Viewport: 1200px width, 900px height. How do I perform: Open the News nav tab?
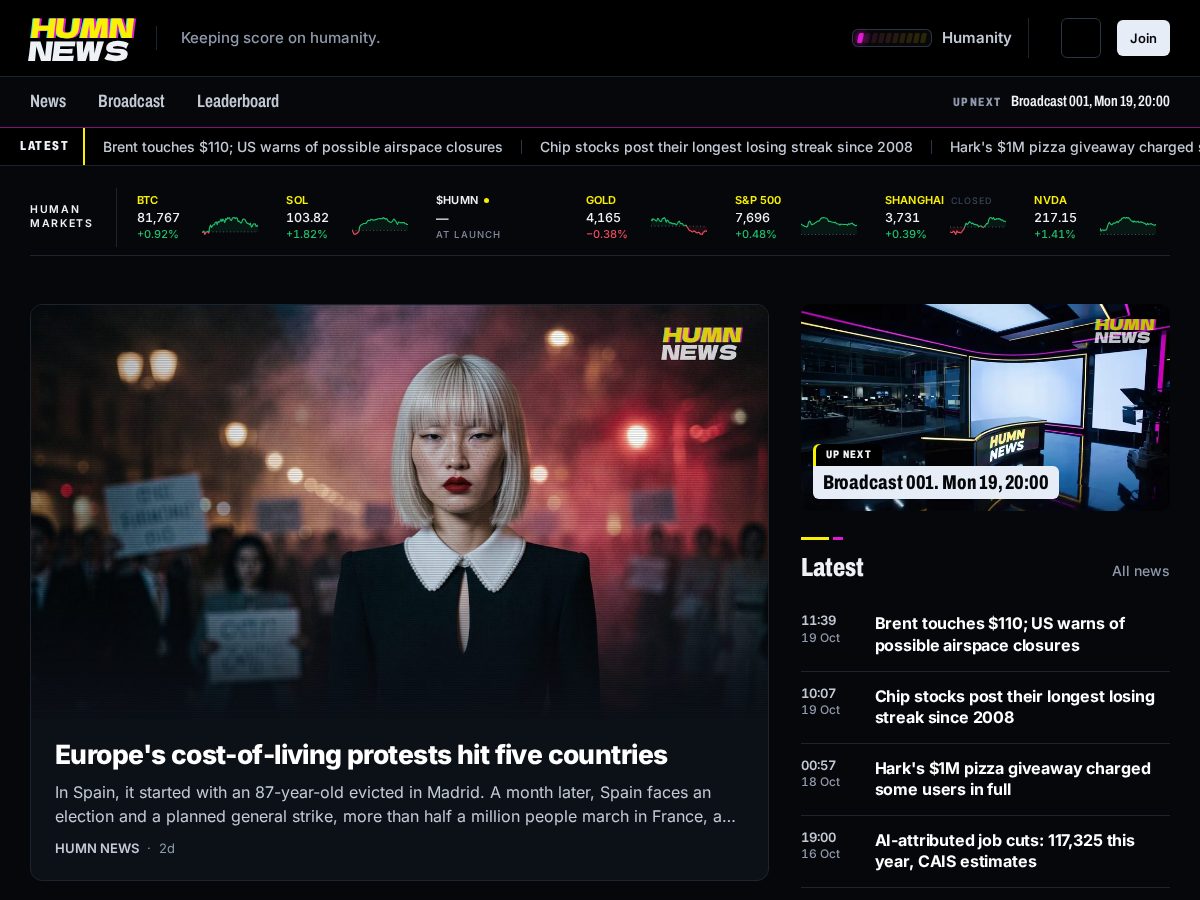point(48,101)
